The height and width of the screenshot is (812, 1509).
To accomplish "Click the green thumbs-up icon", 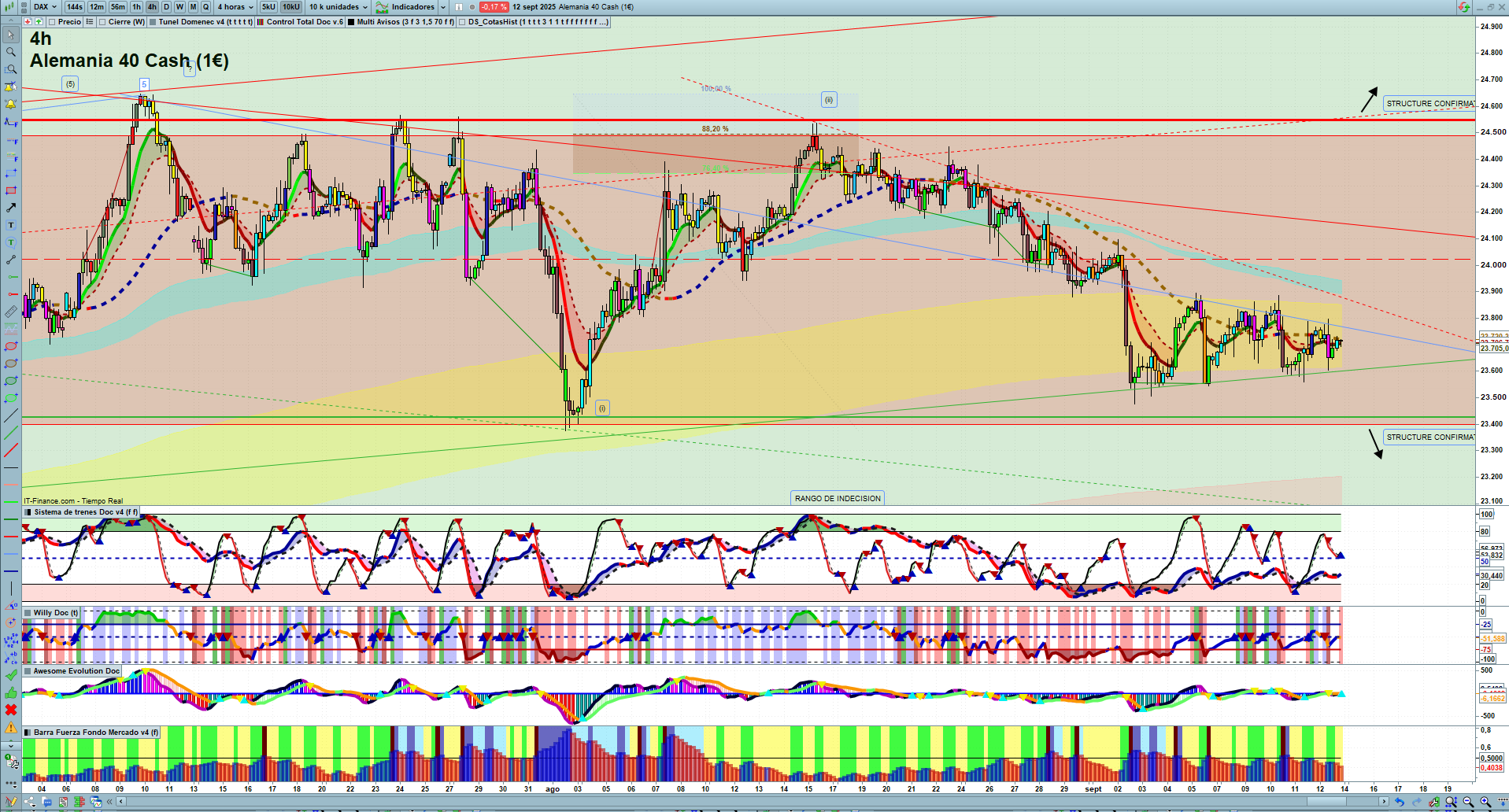I will coord(11,692).
